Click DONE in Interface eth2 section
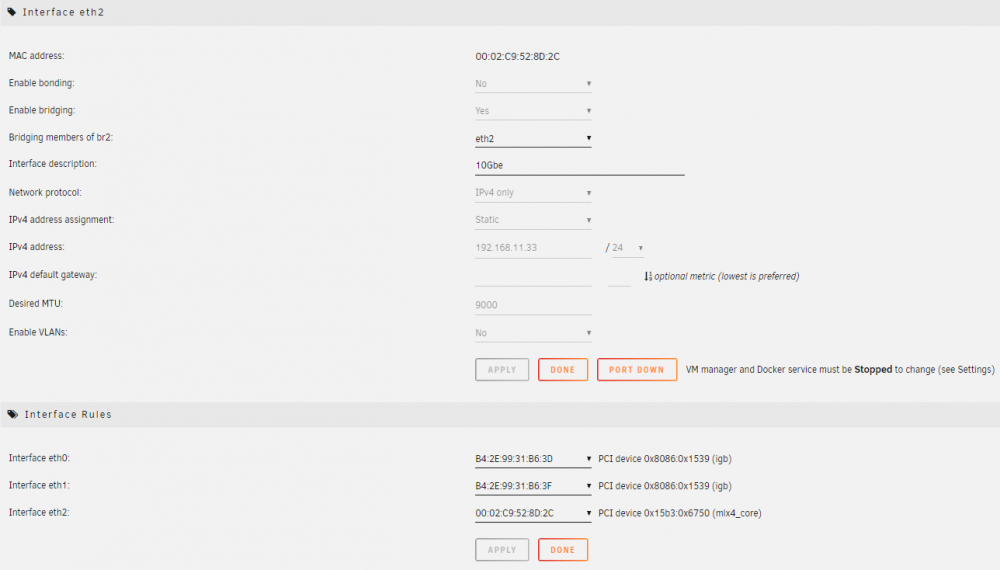The image size is (1000, 570). click(x=562, y=370)
